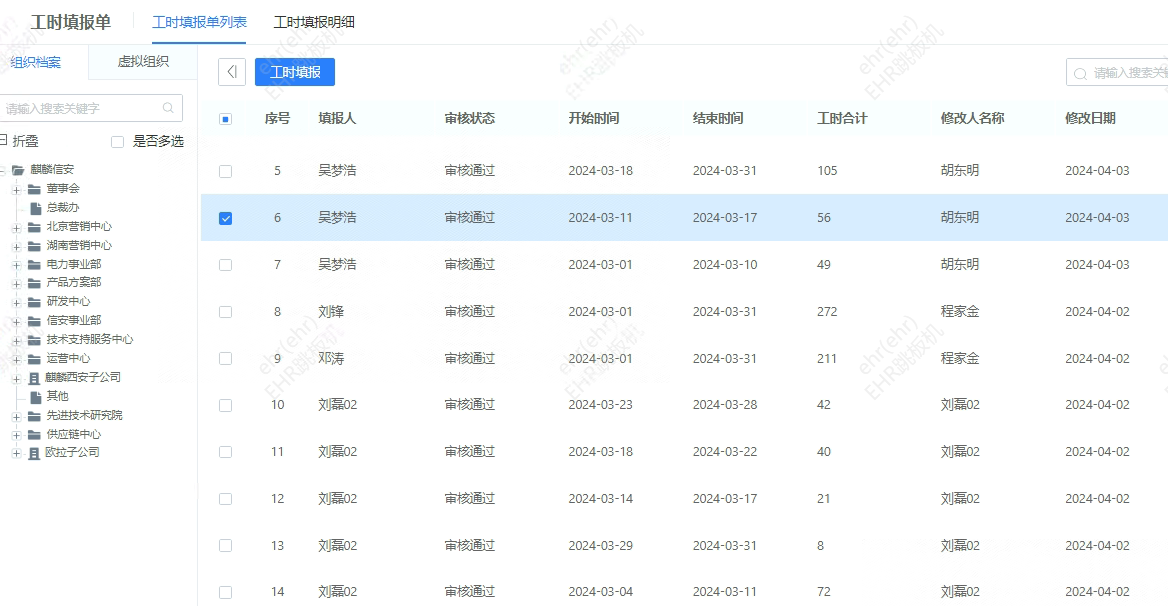Image resolution: width=1168 pixels, height=606 pixels.
Task: Click the company icon beside 麒麟西安子公司
Action: 32,377
